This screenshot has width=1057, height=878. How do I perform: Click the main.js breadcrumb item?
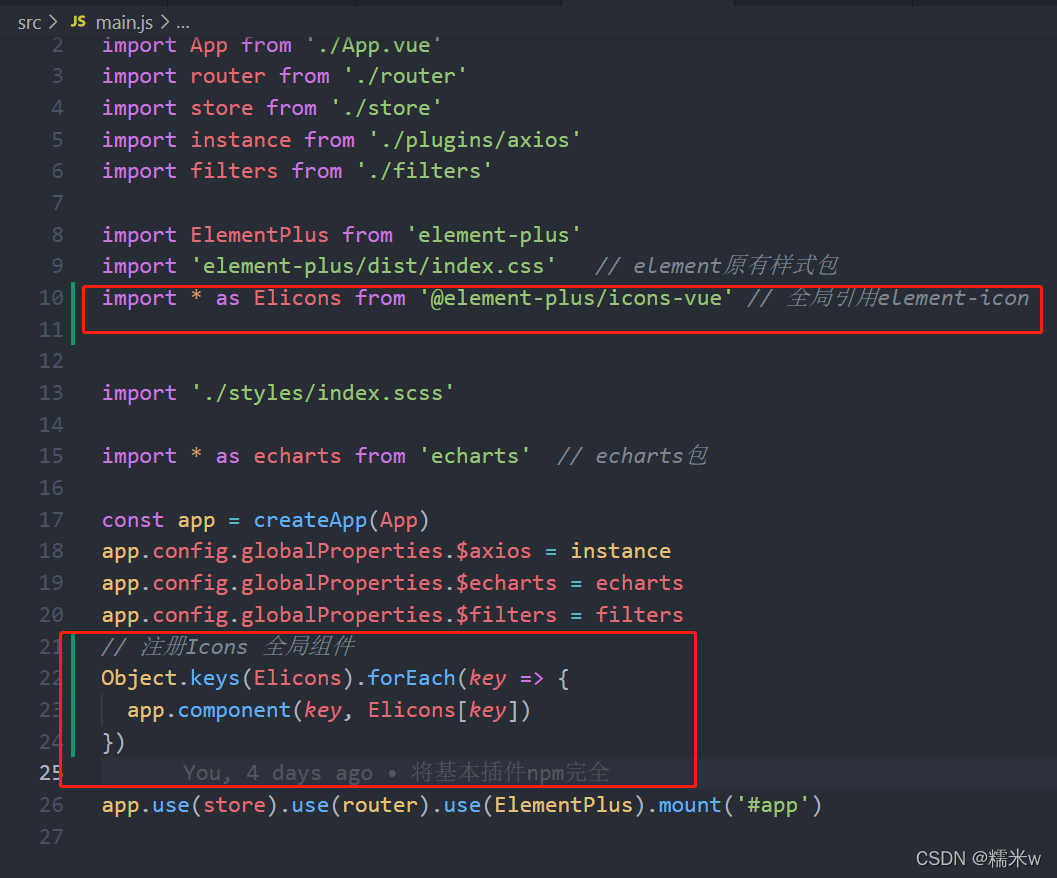click(124, 23)
